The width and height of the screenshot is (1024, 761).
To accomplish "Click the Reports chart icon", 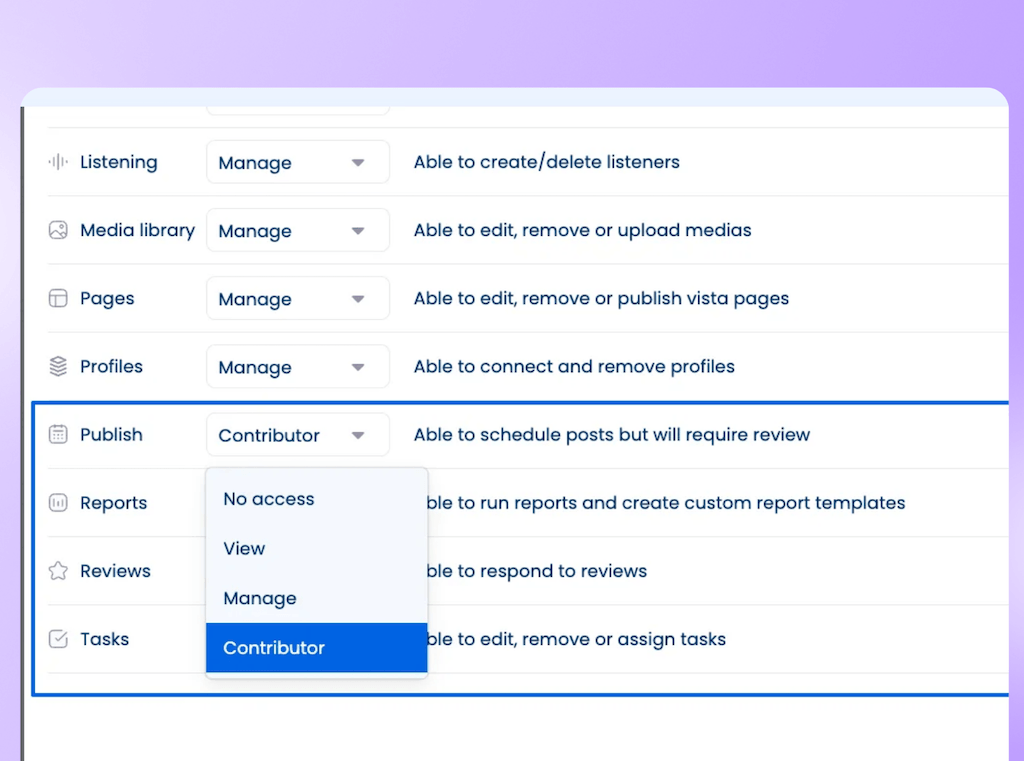I will (x=58, y=503).
